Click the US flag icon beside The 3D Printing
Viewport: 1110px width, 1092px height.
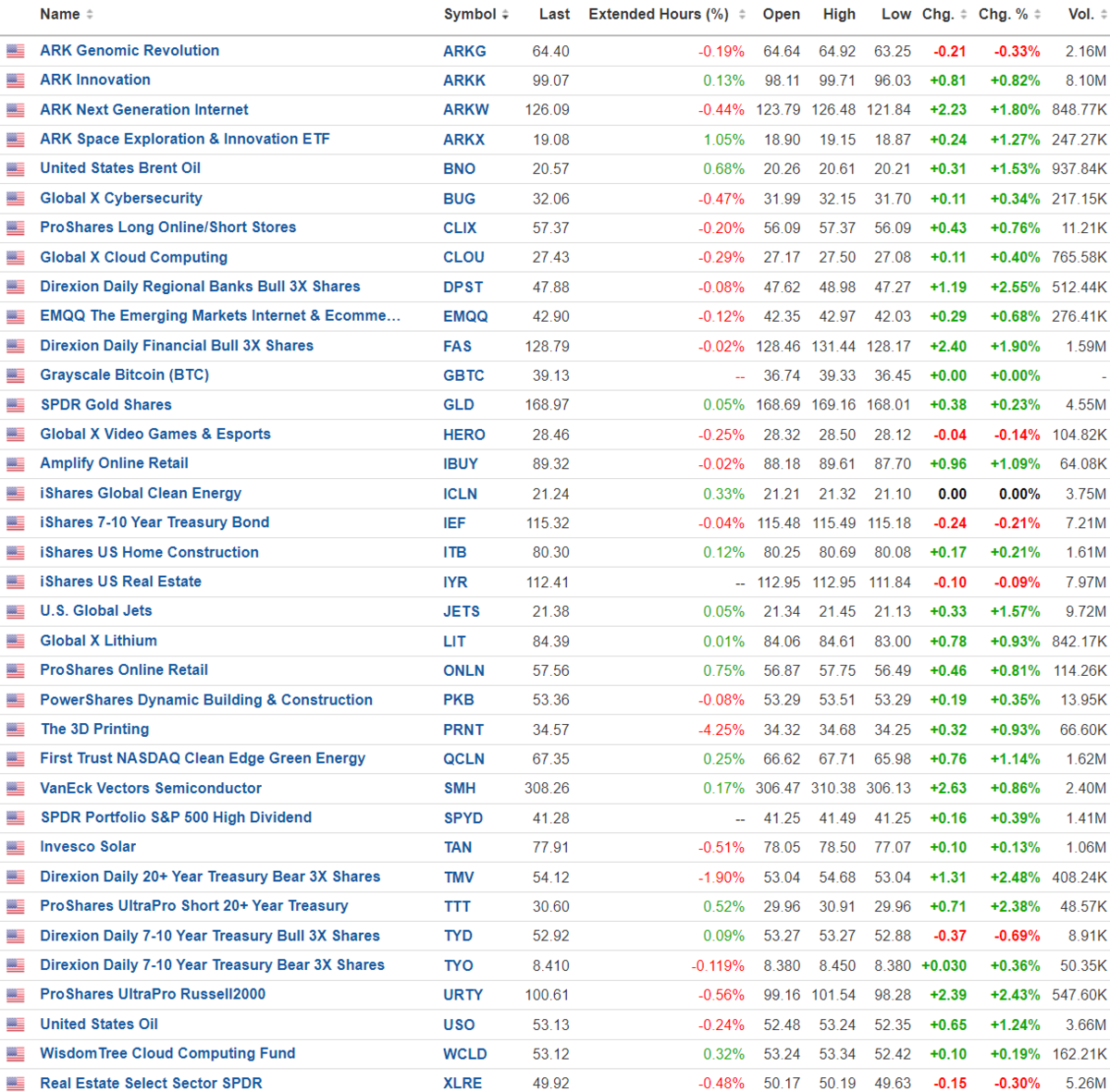[15, 730]
